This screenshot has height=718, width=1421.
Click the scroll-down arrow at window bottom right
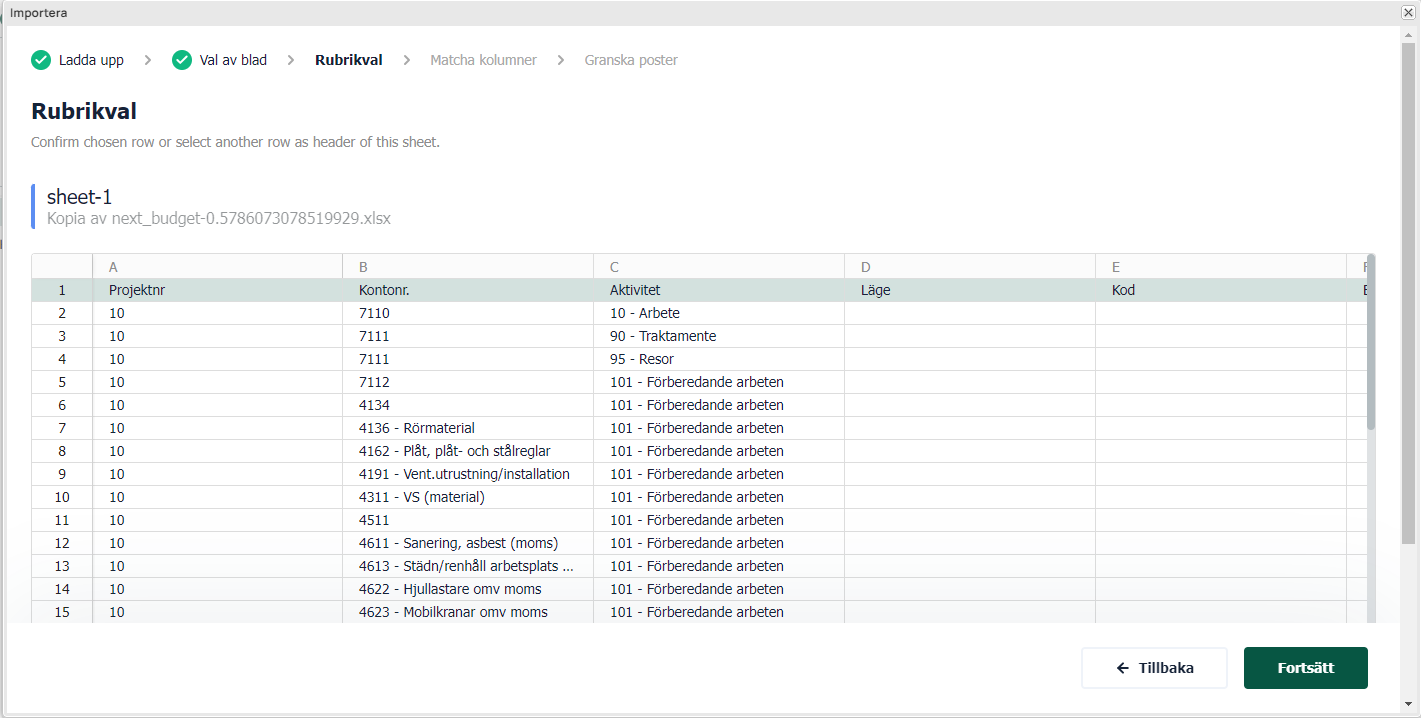pos(1408,703)
